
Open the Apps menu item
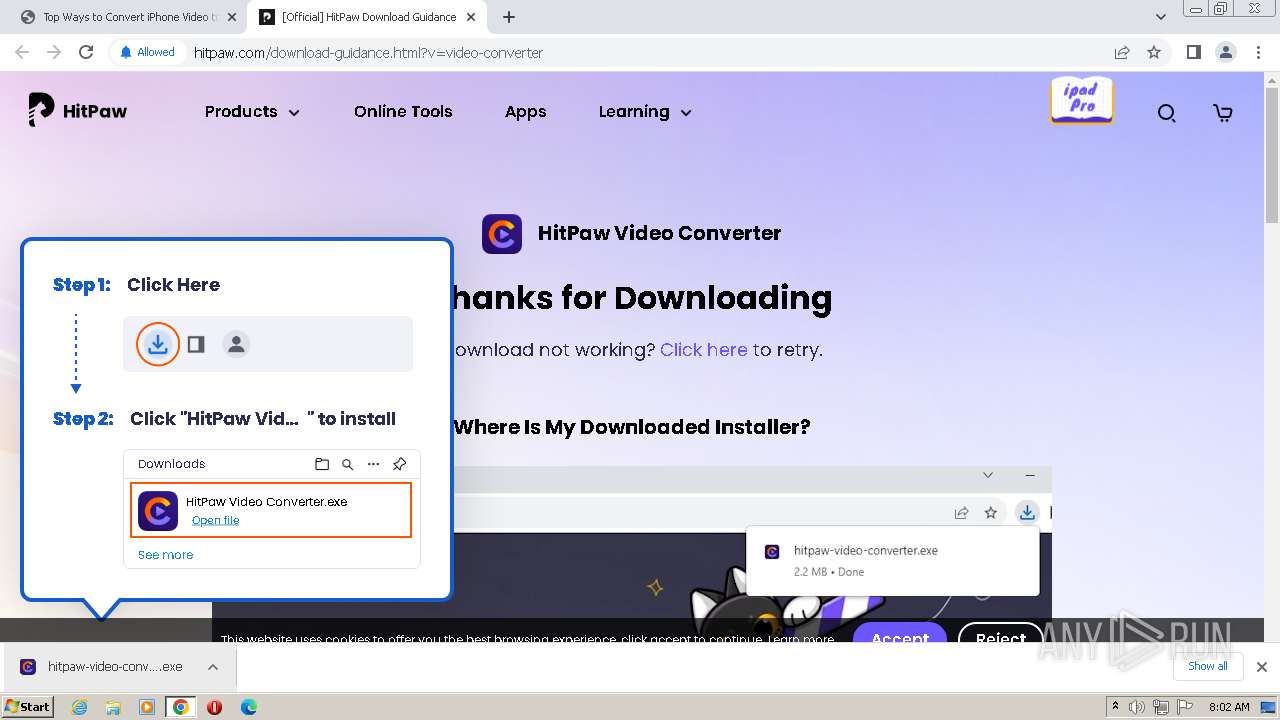coord(525,112)
